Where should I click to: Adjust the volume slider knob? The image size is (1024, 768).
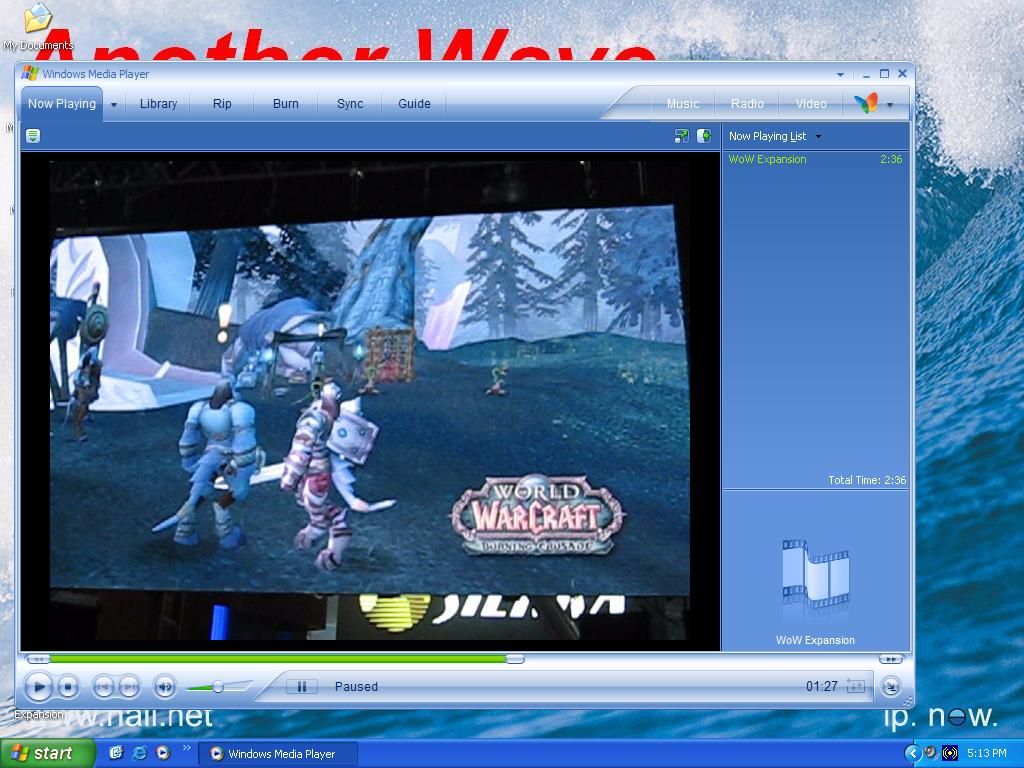[218, 687]
